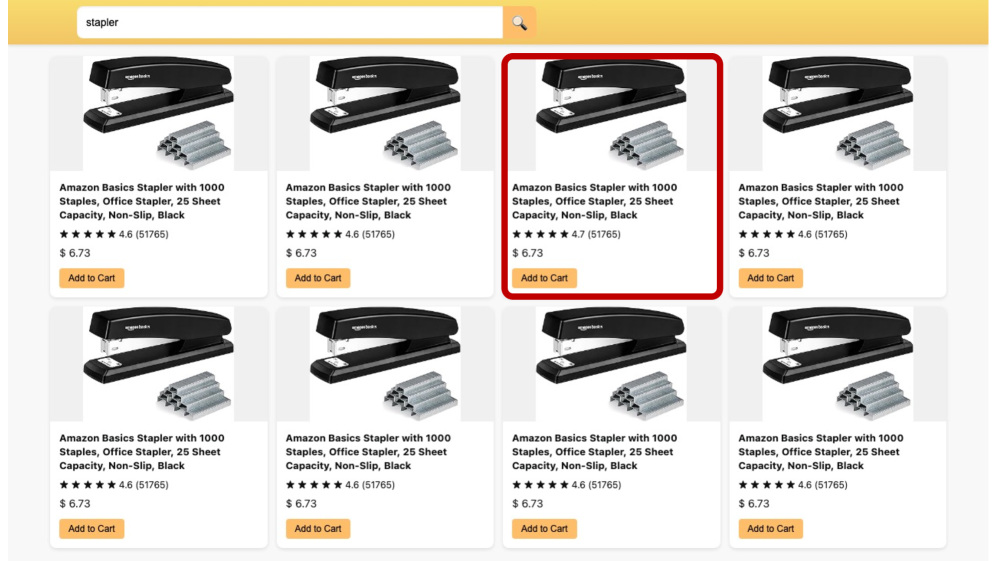This screenshot has width=997, height=561.
Task: Open the third bottom-row product title
Action: point(595,452)
